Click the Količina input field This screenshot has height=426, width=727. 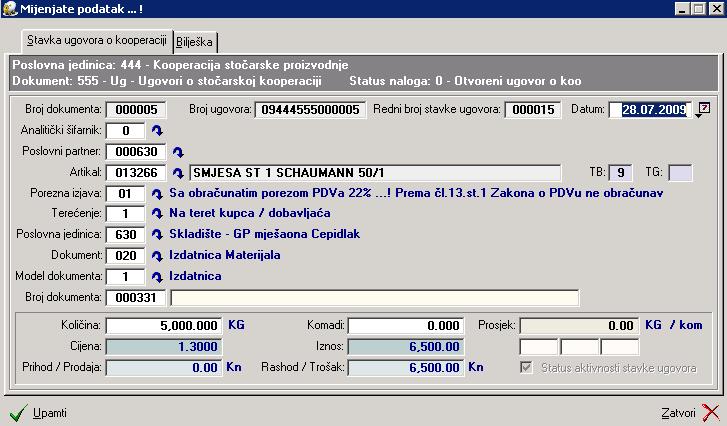(164, 326)
